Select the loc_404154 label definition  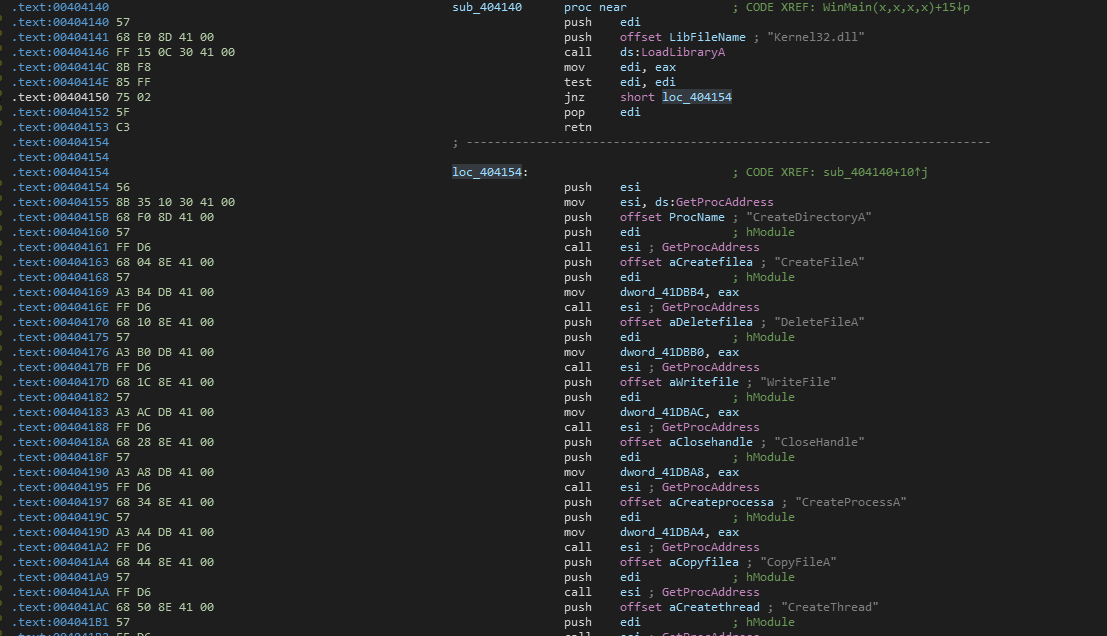point(486,172)
